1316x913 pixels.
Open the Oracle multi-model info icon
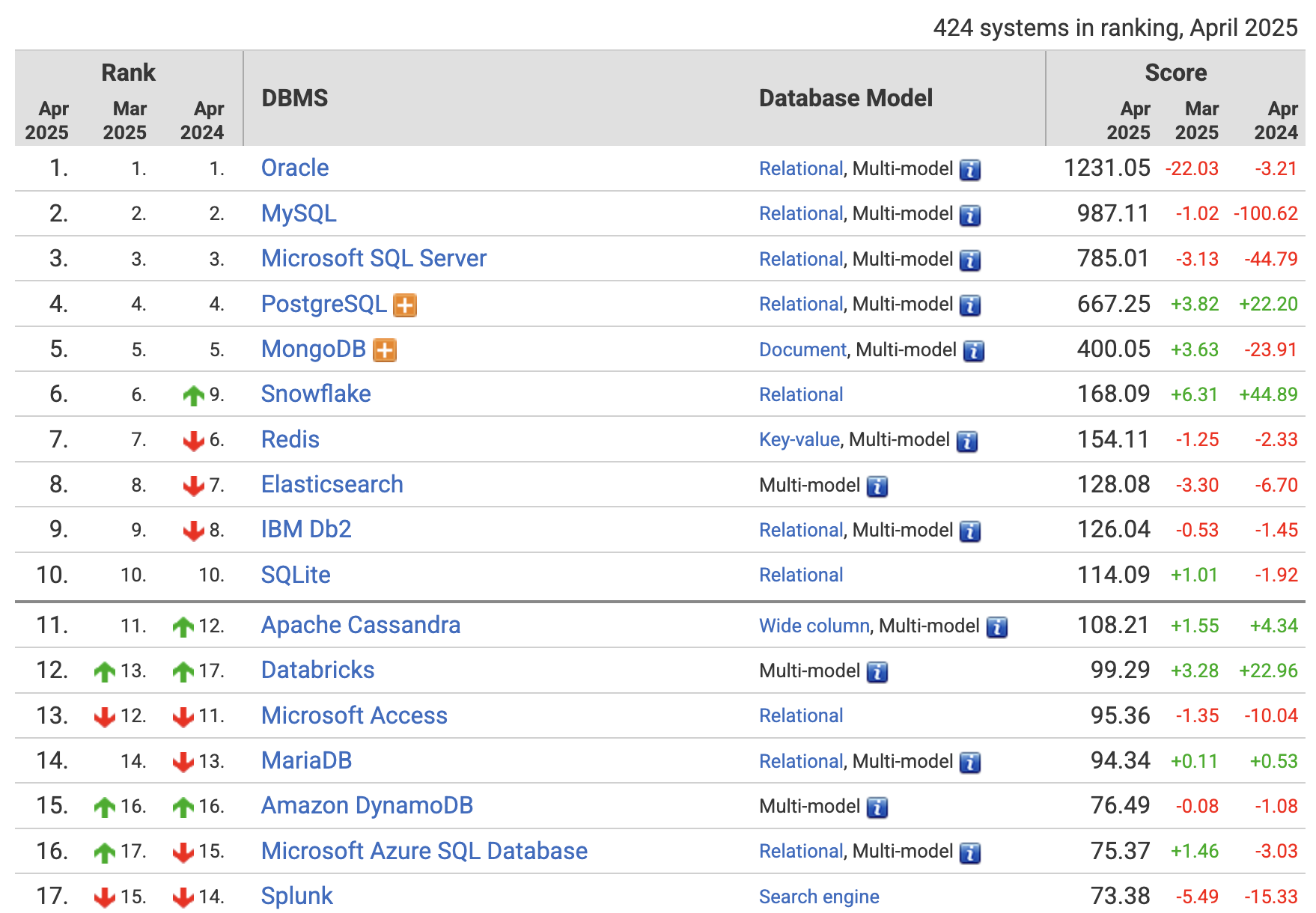click(x=970, y=170)
